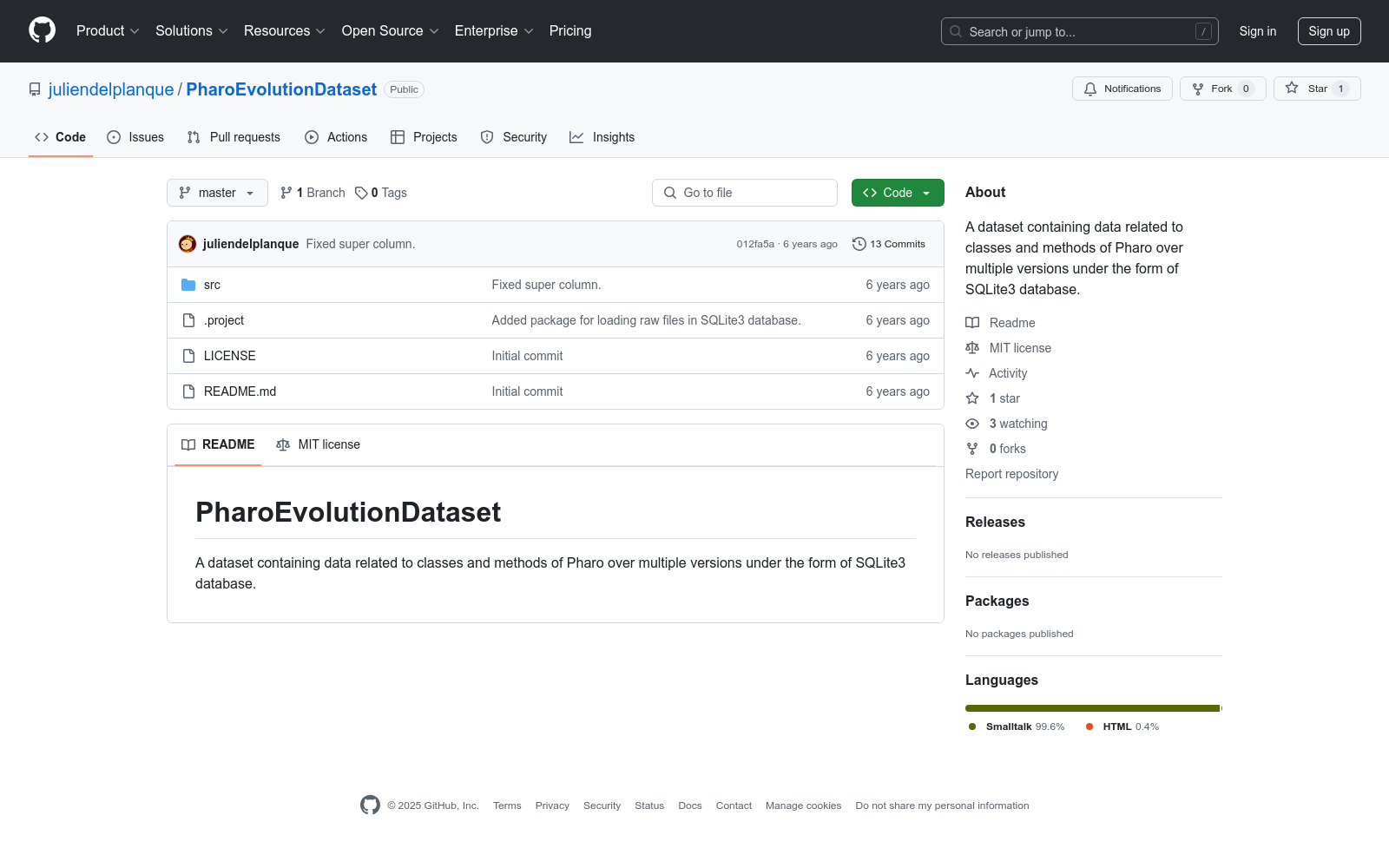Open the PharoEvolutionDataset repository link

pyautogui.click(x=281, y=89)
